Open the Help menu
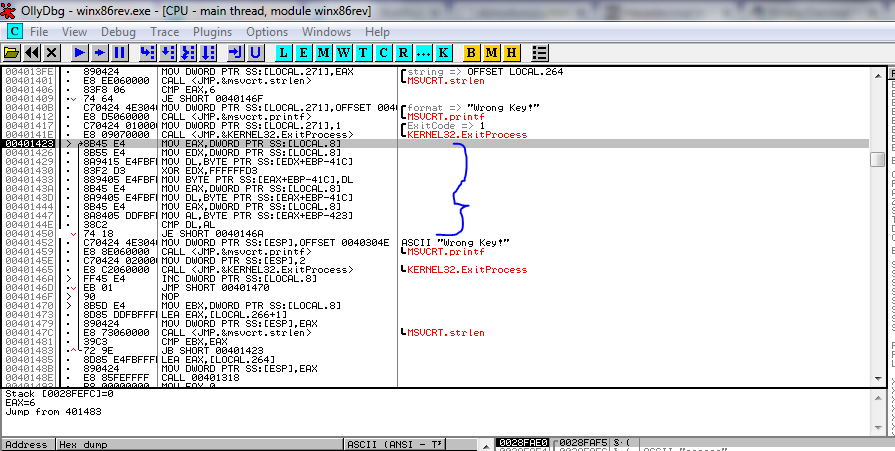 [x=377, y=32]
